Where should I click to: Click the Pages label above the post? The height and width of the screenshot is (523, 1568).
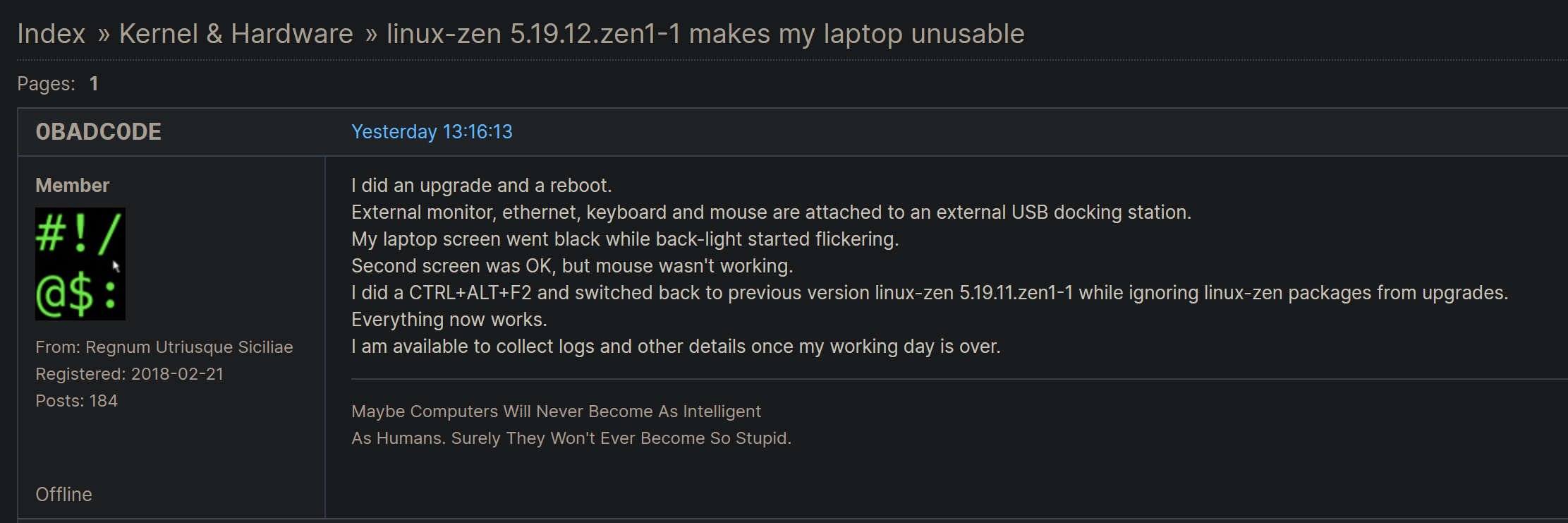click(x=44, y=83)
